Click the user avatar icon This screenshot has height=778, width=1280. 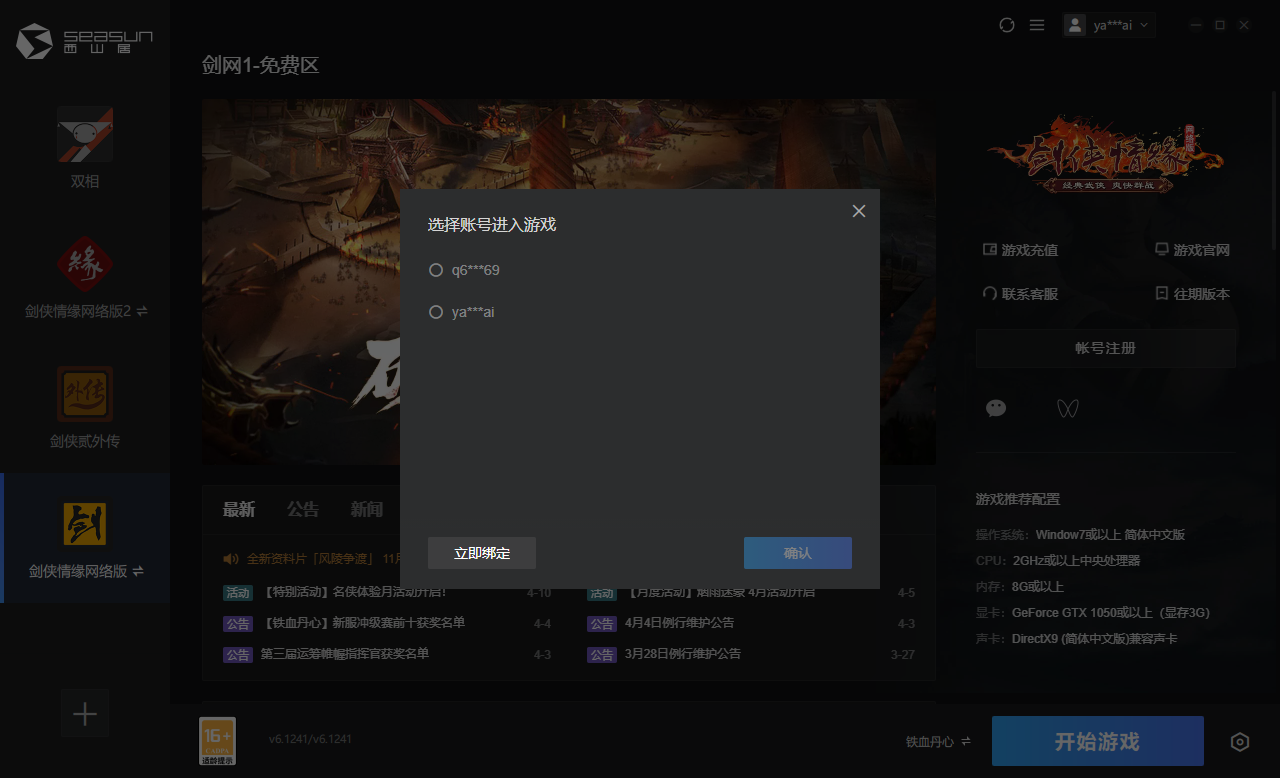1075,25
